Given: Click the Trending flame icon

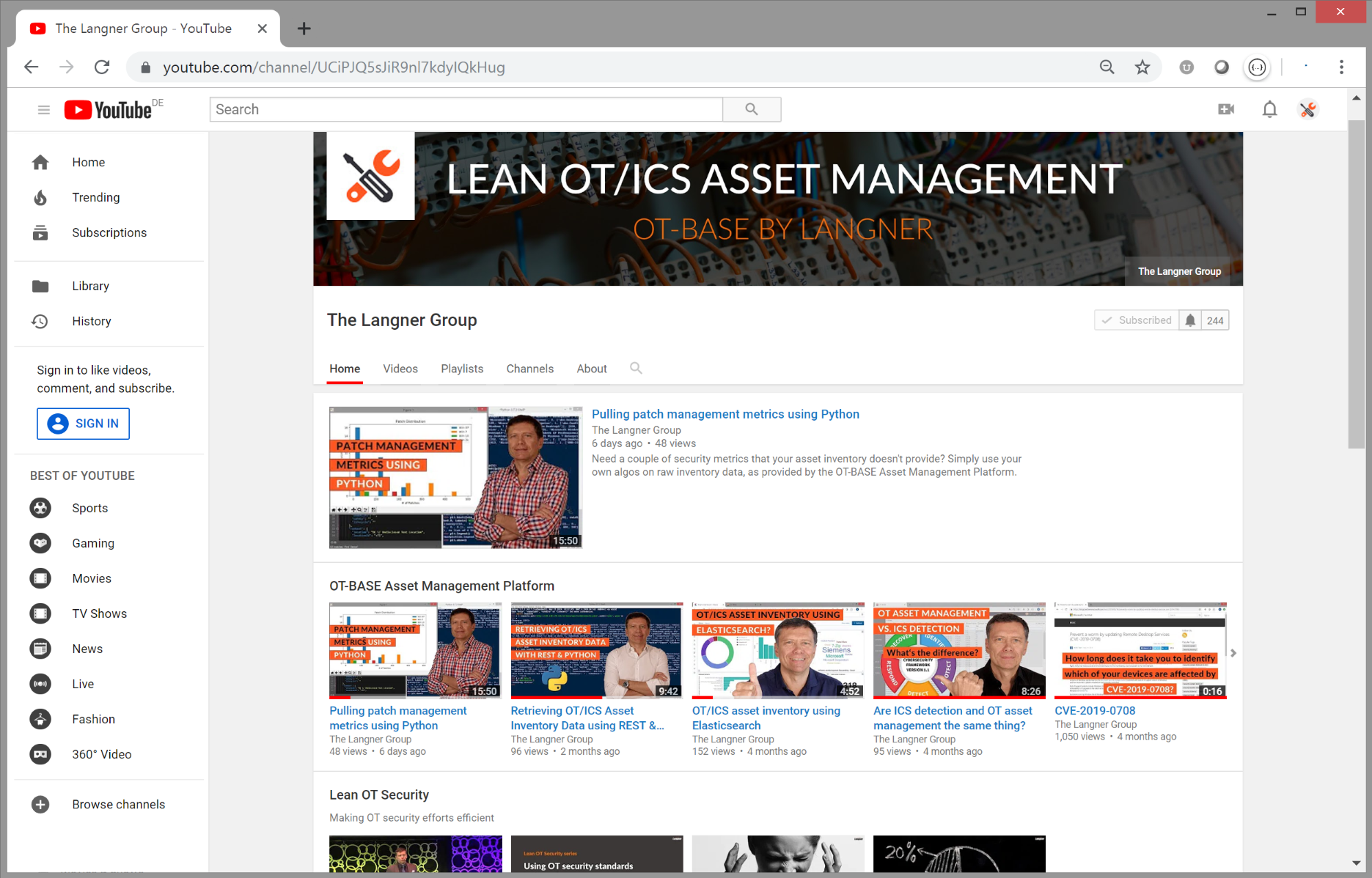Looking at the screenshot, I should click(40, 197).
